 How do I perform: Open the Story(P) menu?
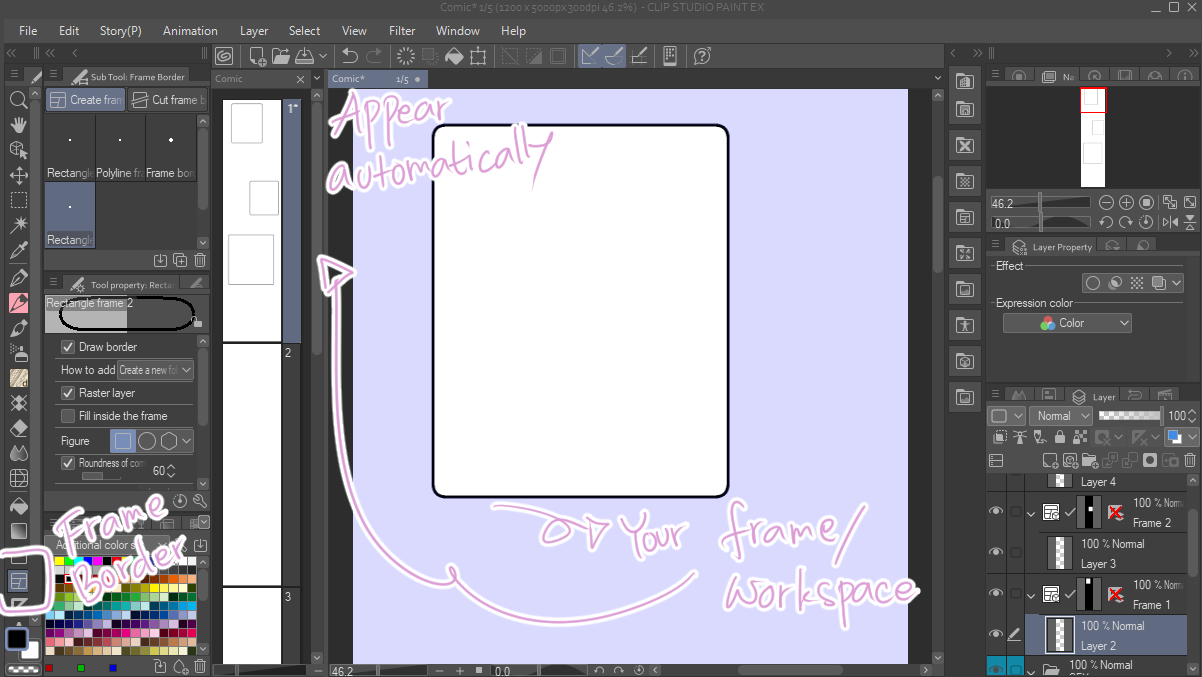120,31
